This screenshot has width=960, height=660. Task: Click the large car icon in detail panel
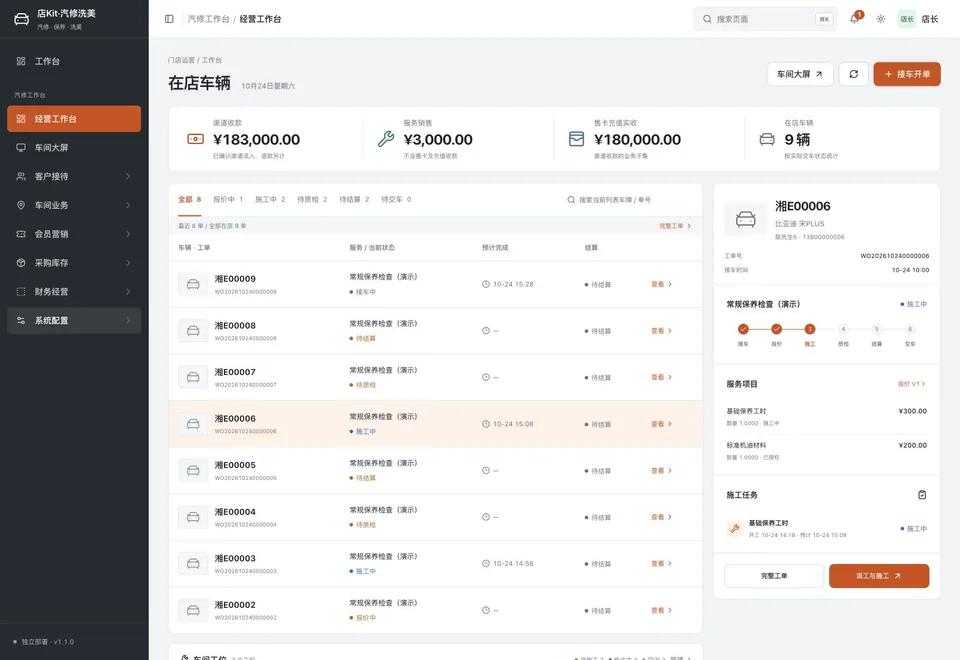coord(745,219)
